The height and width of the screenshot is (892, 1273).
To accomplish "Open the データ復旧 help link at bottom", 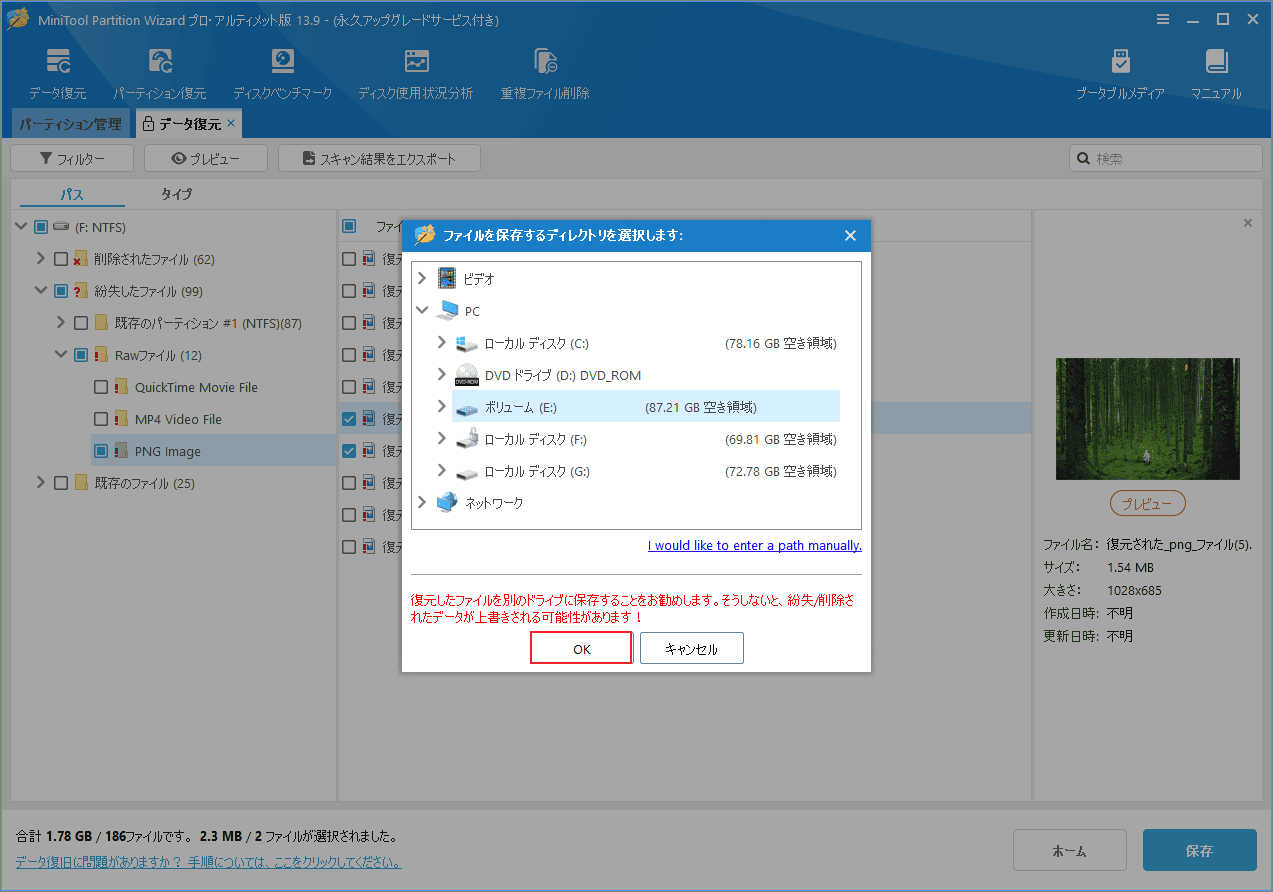I will pos(209,861).
